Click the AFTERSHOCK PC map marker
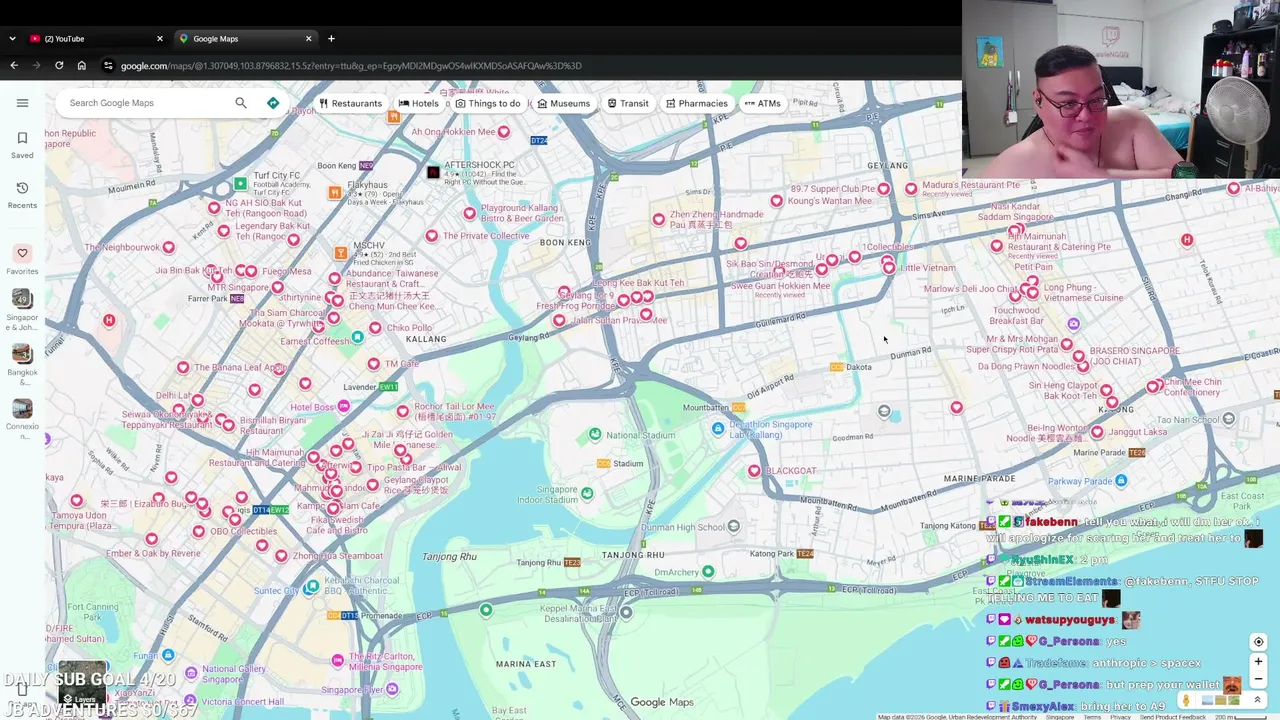 433,172
